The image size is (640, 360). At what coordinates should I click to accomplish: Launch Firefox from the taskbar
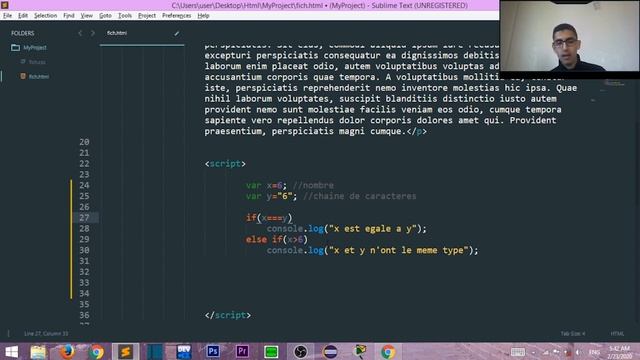pyautogui.click(x=67, y=351)
